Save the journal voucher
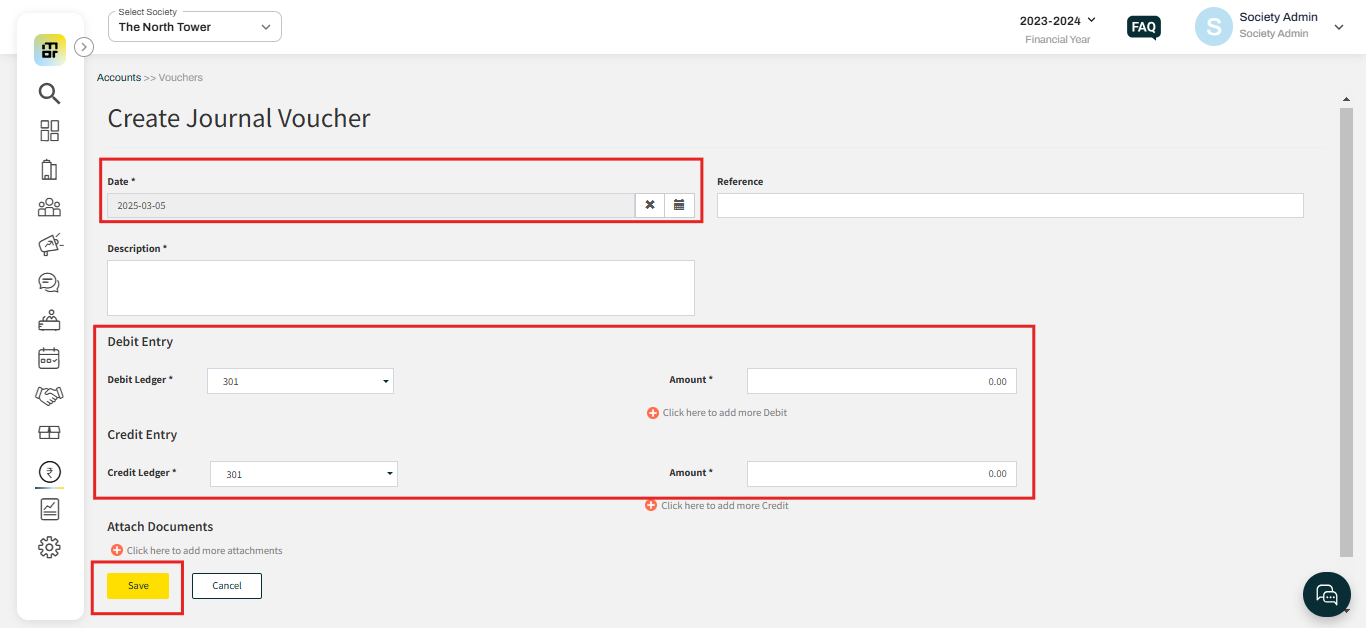Image resolution: width=1366 pixels, height=628 pixels. click(138, 586)
